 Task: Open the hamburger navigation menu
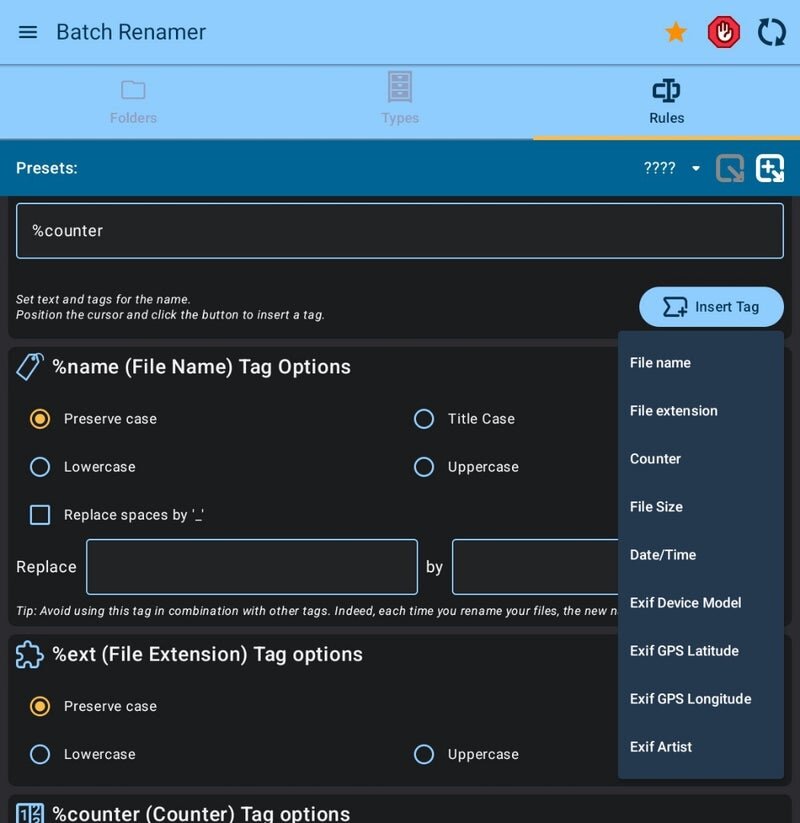[28, 33]
